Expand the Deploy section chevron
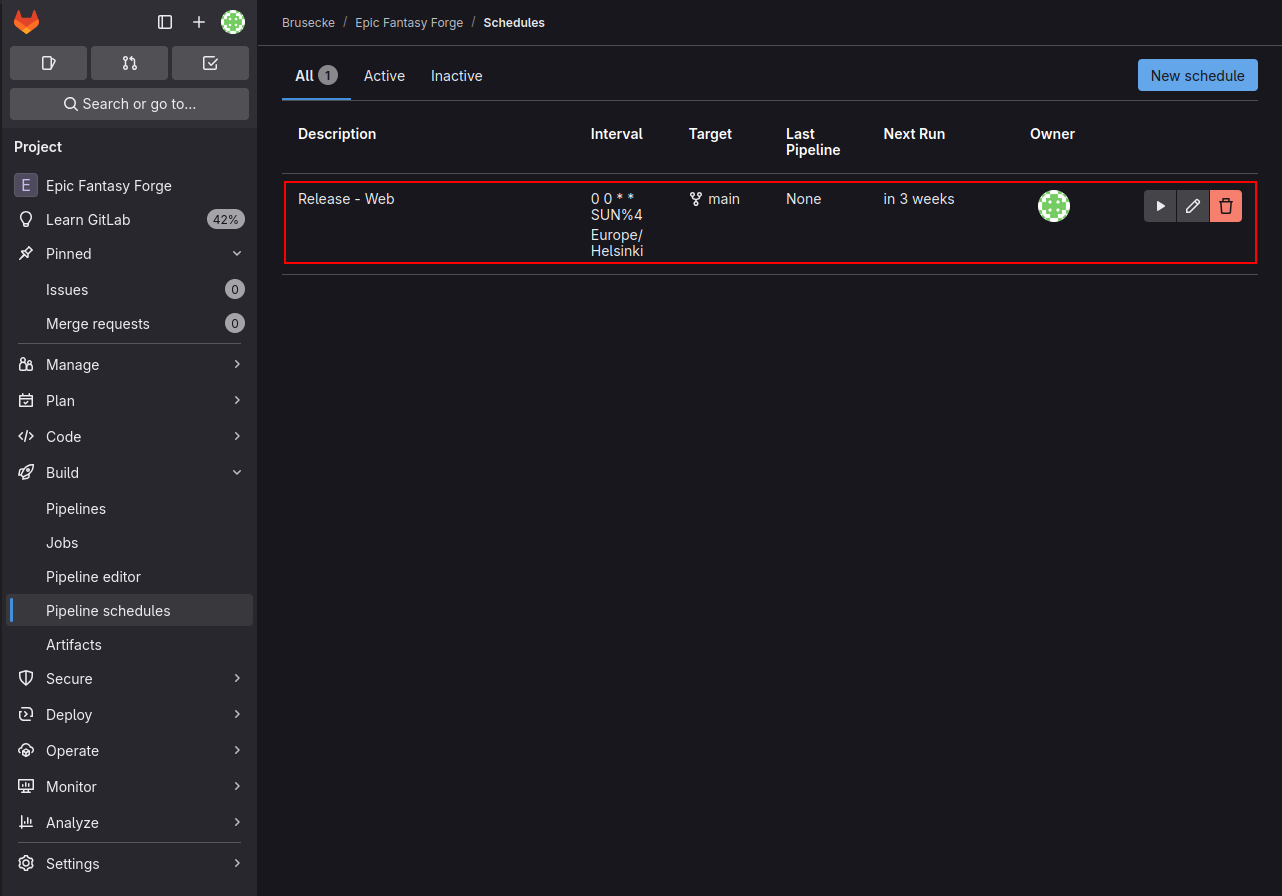Screen dimensions: 1282x896 (237, 715)
